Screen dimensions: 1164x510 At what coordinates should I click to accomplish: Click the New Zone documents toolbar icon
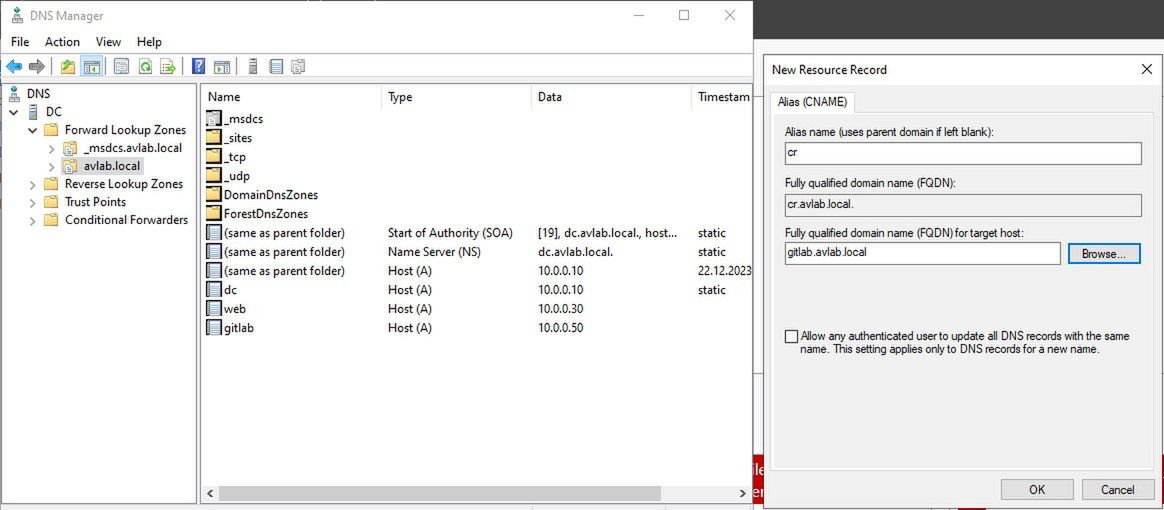point(298,67)
